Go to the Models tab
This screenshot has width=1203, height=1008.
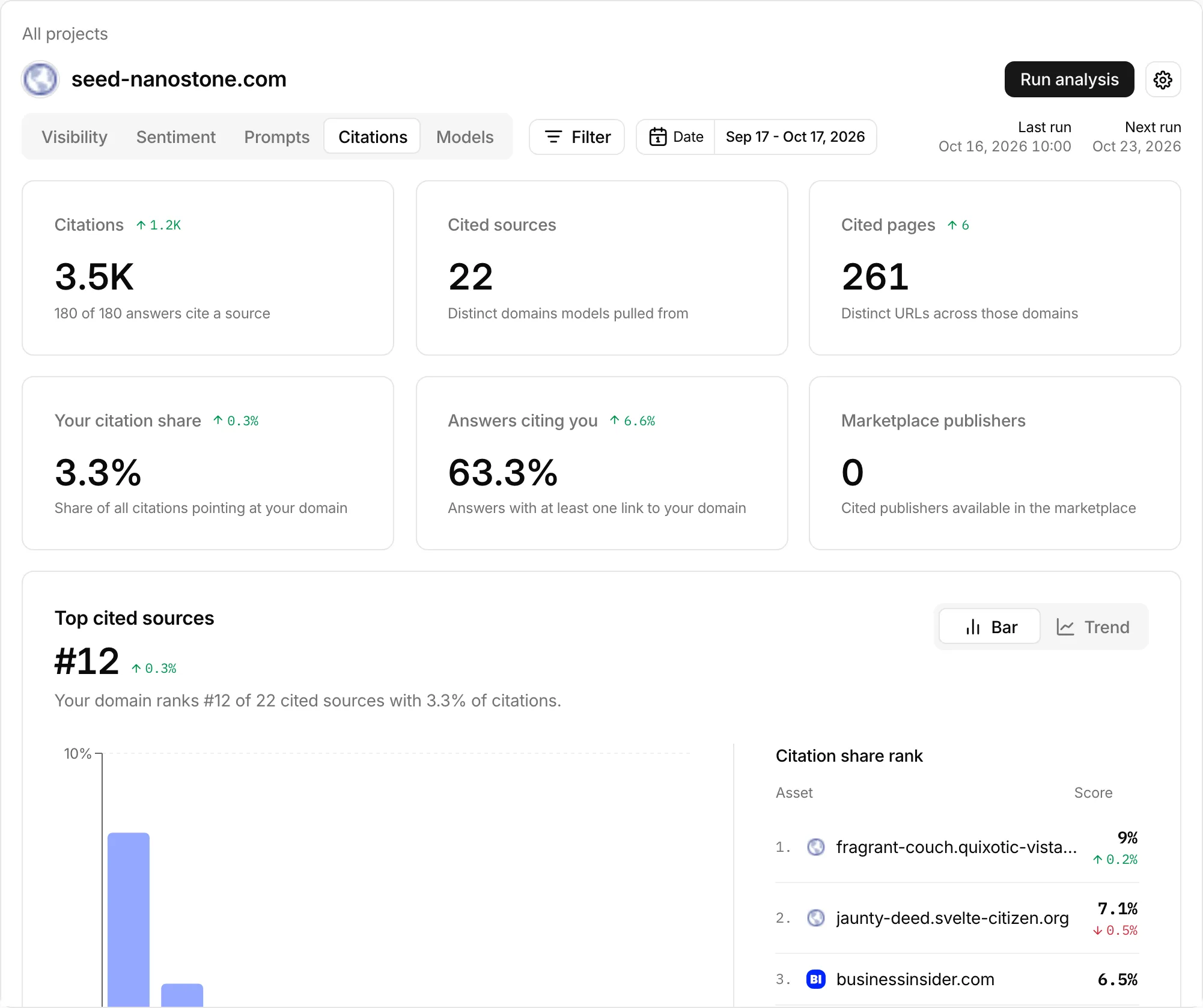pos(465,137)
